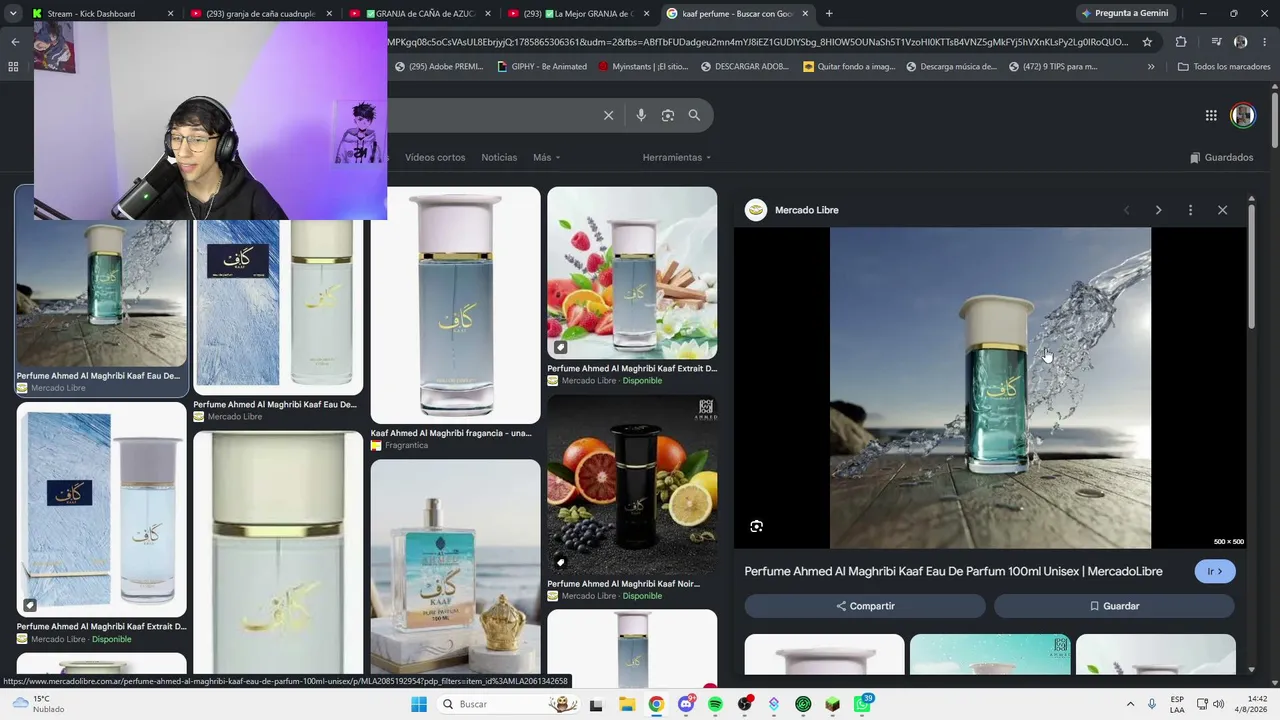Show hidden system tray icons
This screenshot has height=720, width=1280.
(1130, 704)
